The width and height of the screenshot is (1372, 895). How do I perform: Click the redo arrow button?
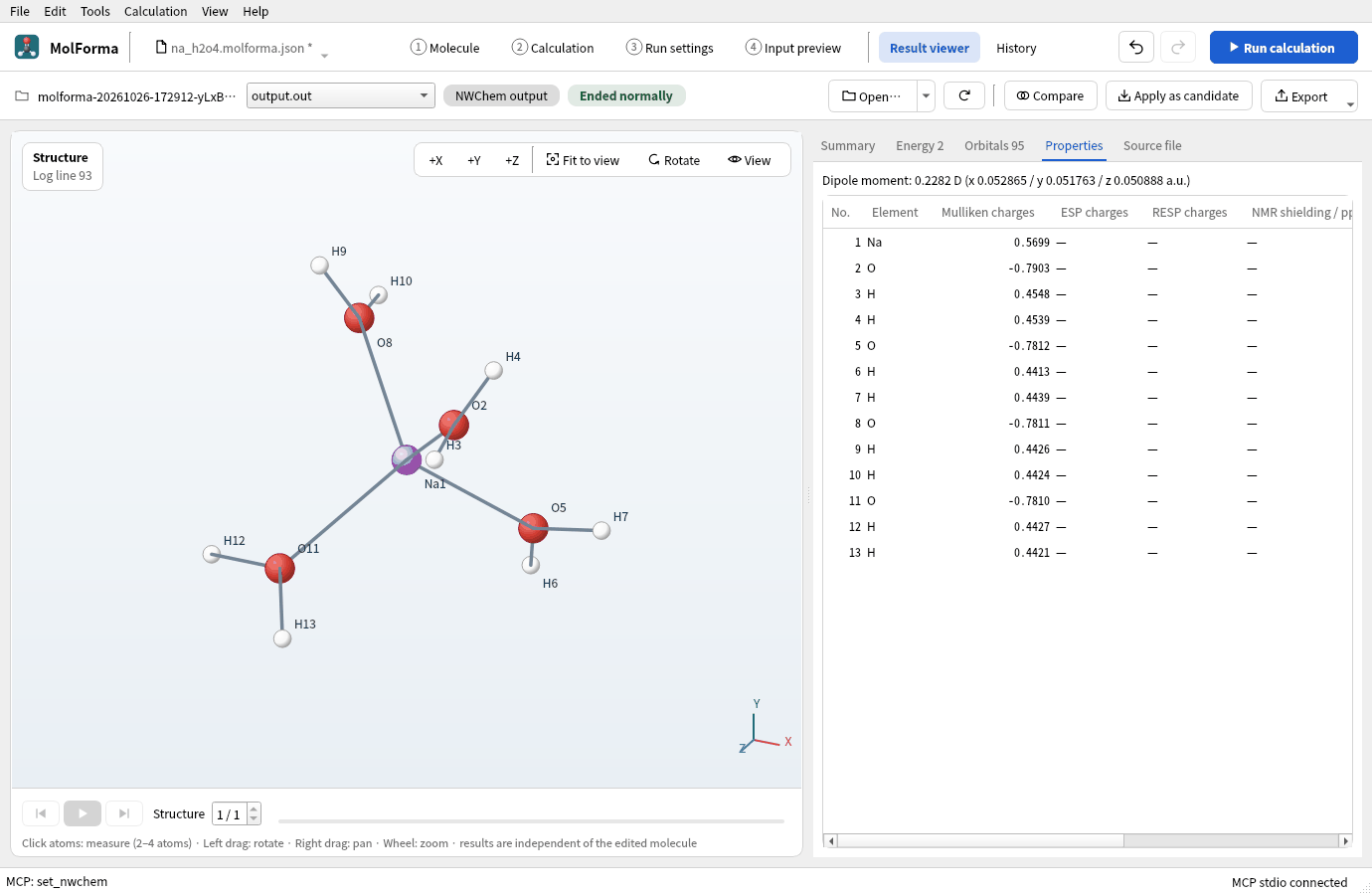coord(1178,48)
